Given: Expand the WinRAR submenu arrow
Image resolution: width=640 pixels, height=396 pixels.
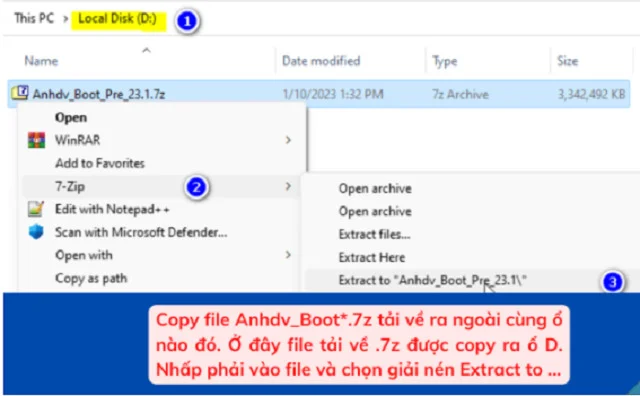Looking at the screenshot, I should pyautogui.click(x=288, y=140).
